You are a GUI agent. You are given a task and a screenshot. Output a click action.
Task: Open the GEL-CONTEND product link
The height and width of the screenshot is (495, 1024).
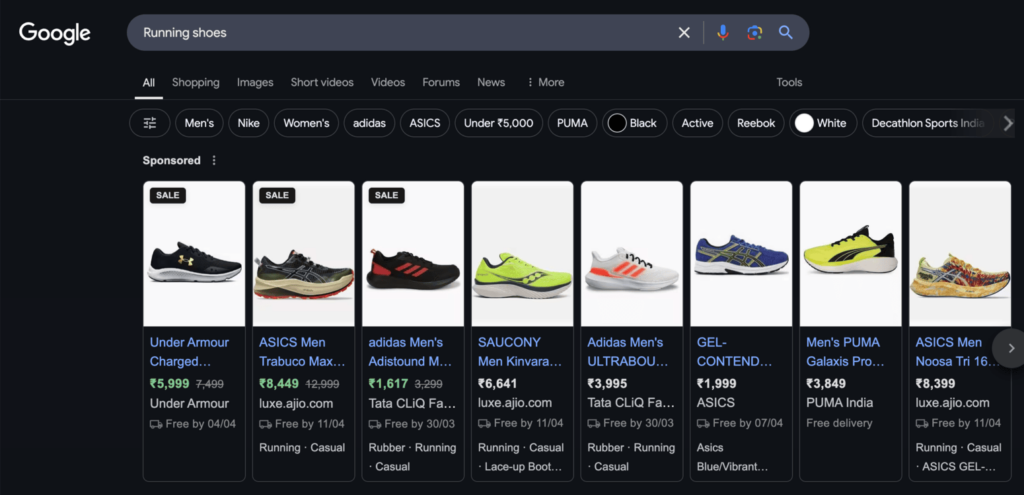tap(735, 351)
